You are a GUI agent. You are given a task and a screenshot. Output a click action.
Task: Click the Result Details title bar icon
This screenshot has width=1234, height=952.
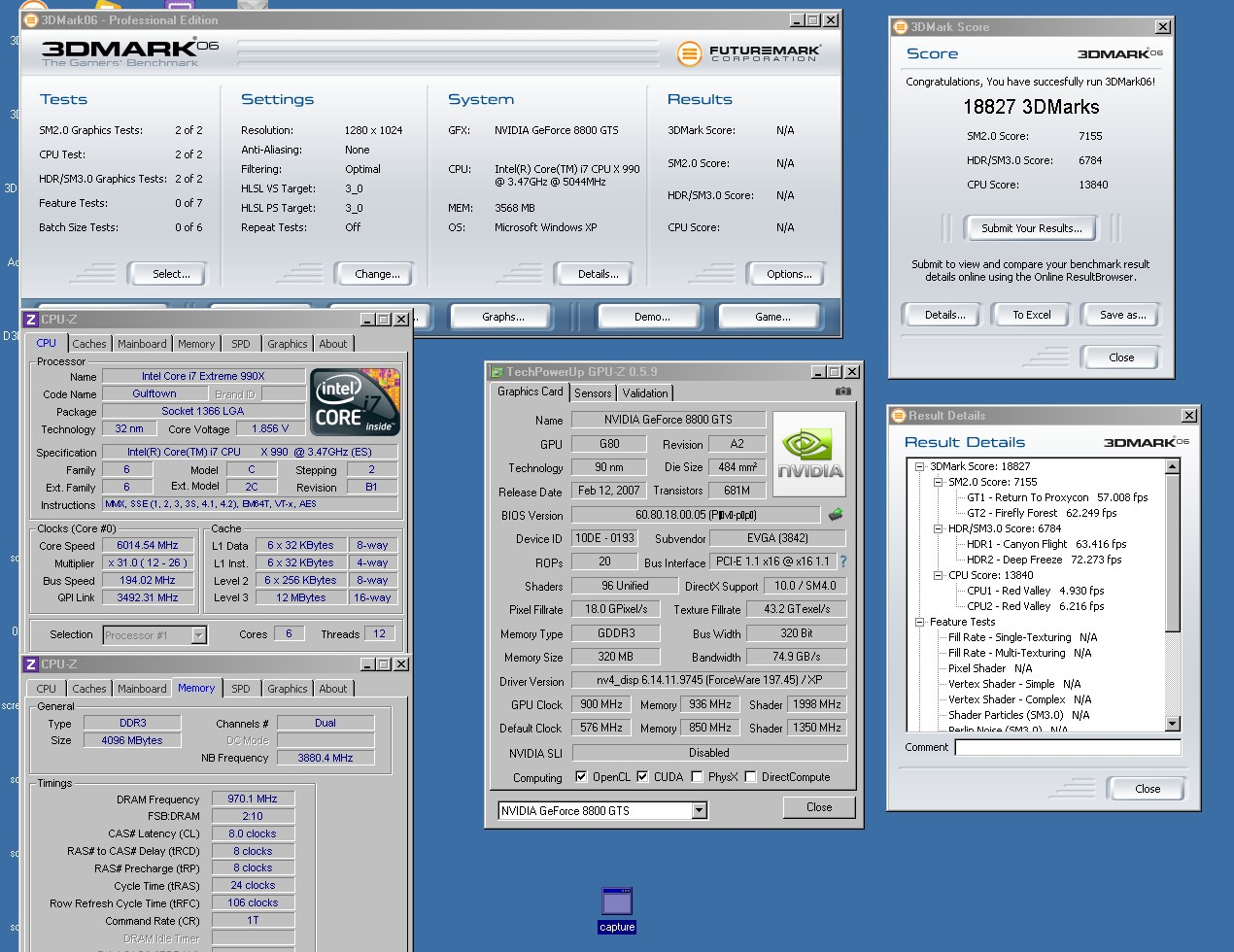tap(899, 416)
